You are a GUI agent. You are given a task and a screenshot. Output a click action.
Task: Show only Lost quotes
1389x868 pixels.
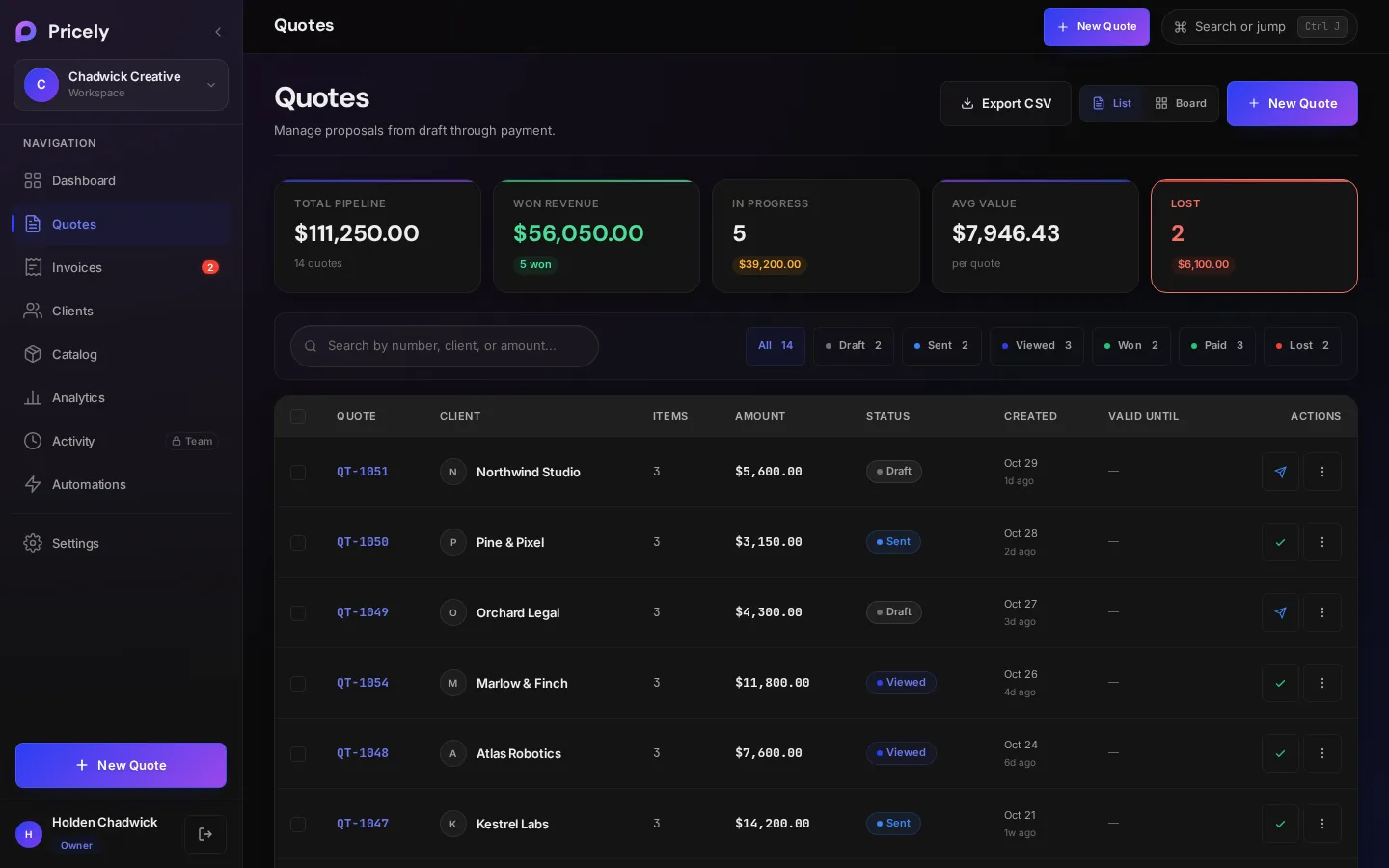click(1302, 346)
